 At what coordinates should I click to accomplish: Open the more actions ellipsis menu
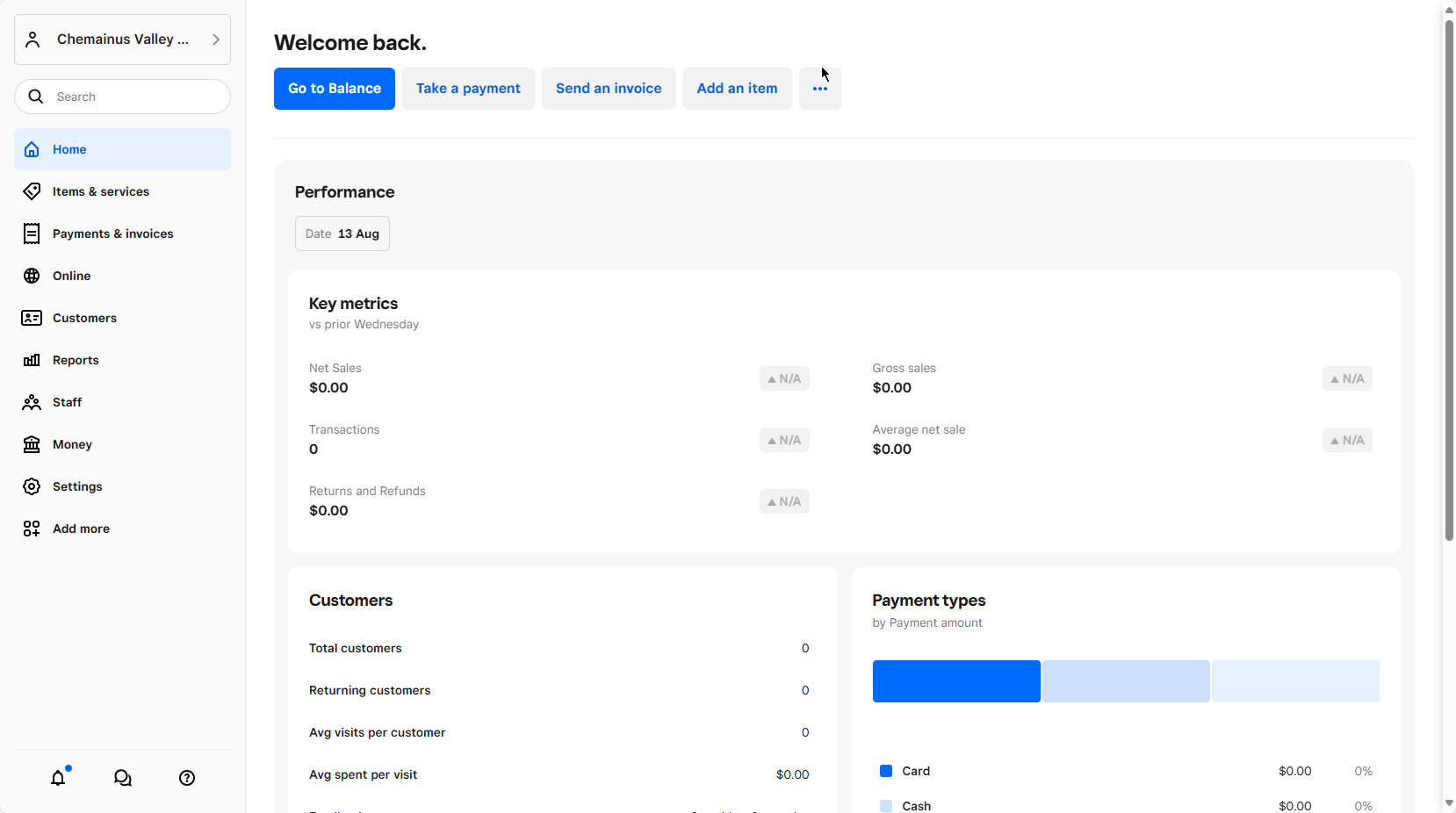click(819, 88)
